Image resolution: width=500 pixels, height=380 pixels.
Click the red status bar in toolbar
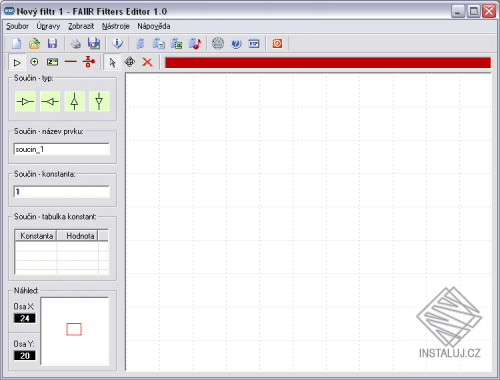point(328,62)
